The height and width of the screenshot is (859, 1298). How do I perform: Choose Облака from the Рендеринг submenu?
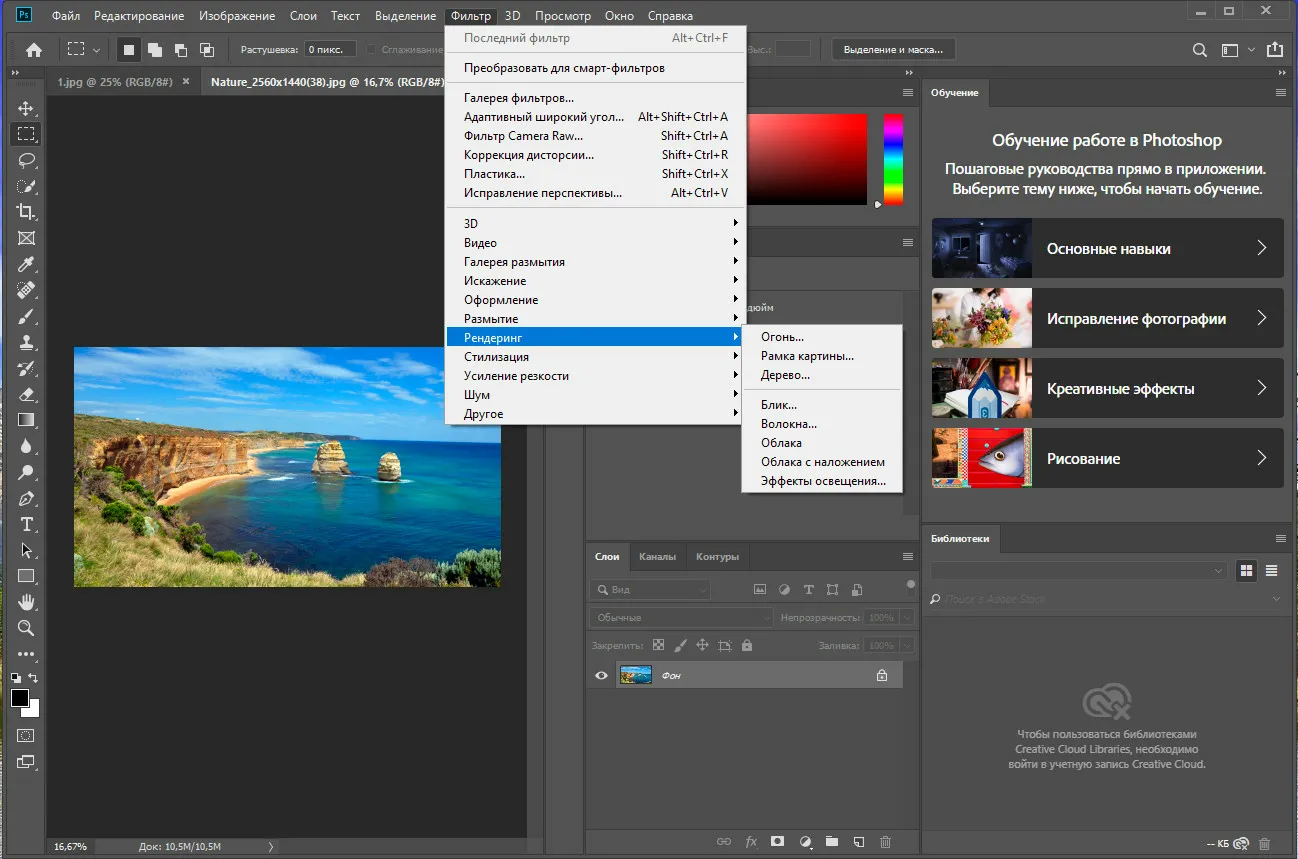tap(781, 443)
